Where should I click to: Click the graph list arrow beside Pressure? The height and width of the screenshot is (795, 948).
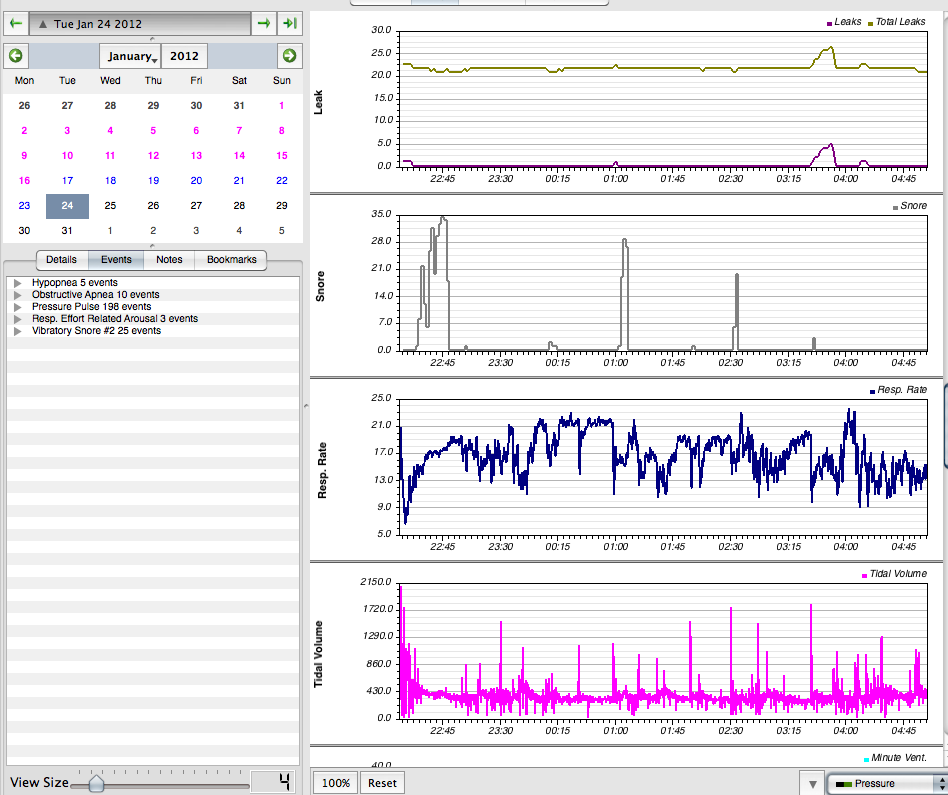click(812, 783)
